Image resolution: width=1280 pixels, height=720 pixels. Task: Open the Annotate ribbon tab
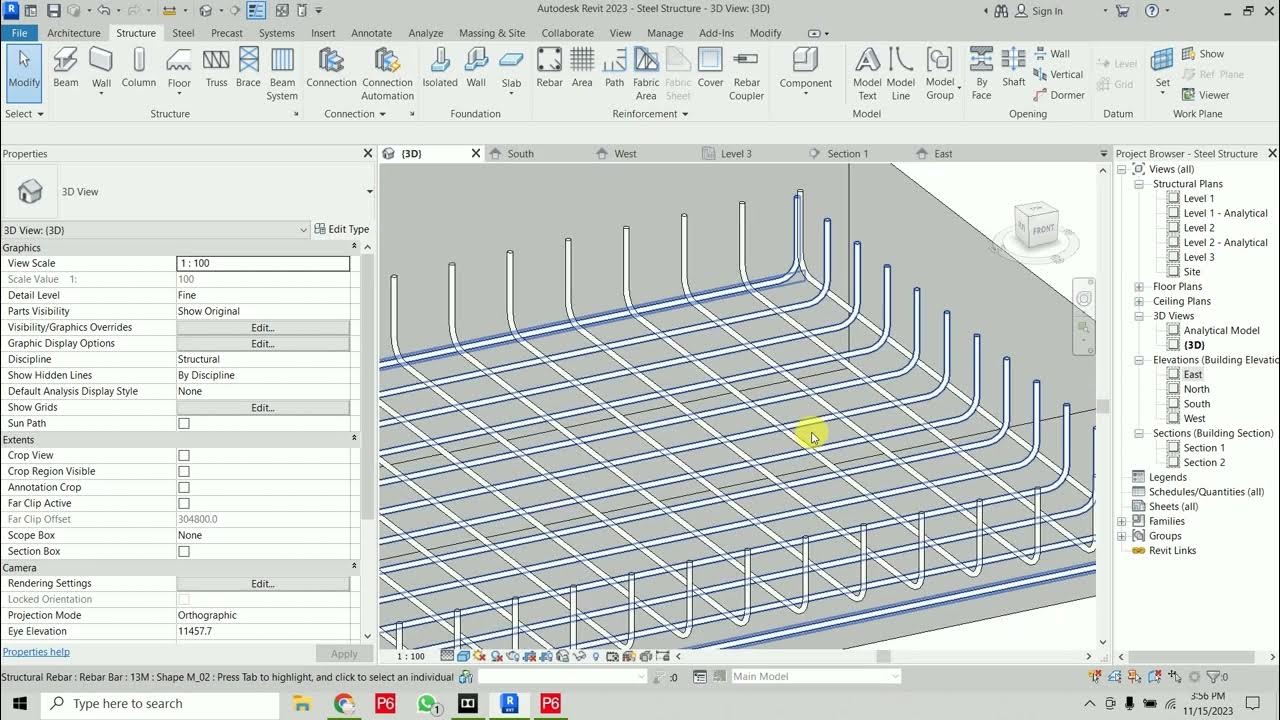coord(371,33)
